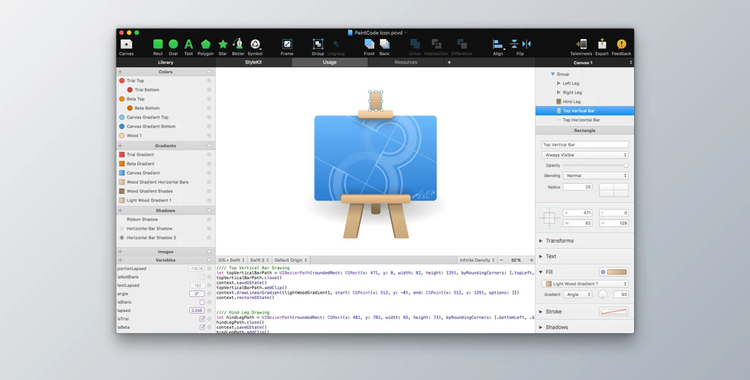This screenshot has width=750, height=380.
Task: Open the Light Wood Gradient 1 dropdown
Action: [x=585, y=284]
